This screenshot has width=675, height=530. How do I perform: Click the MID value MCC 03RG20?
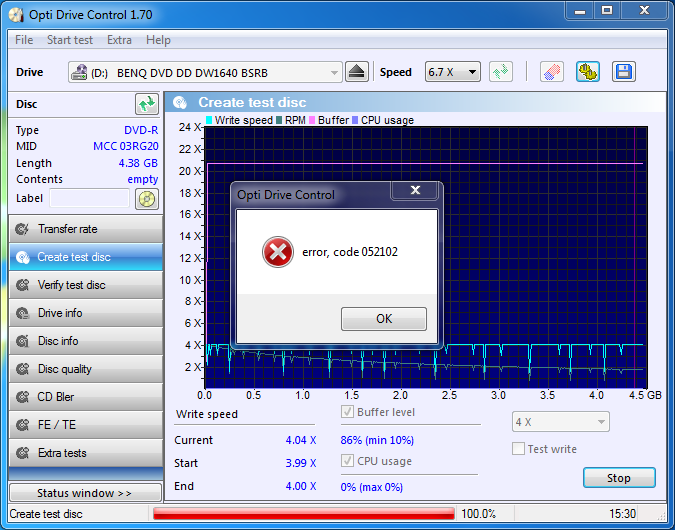126,146
